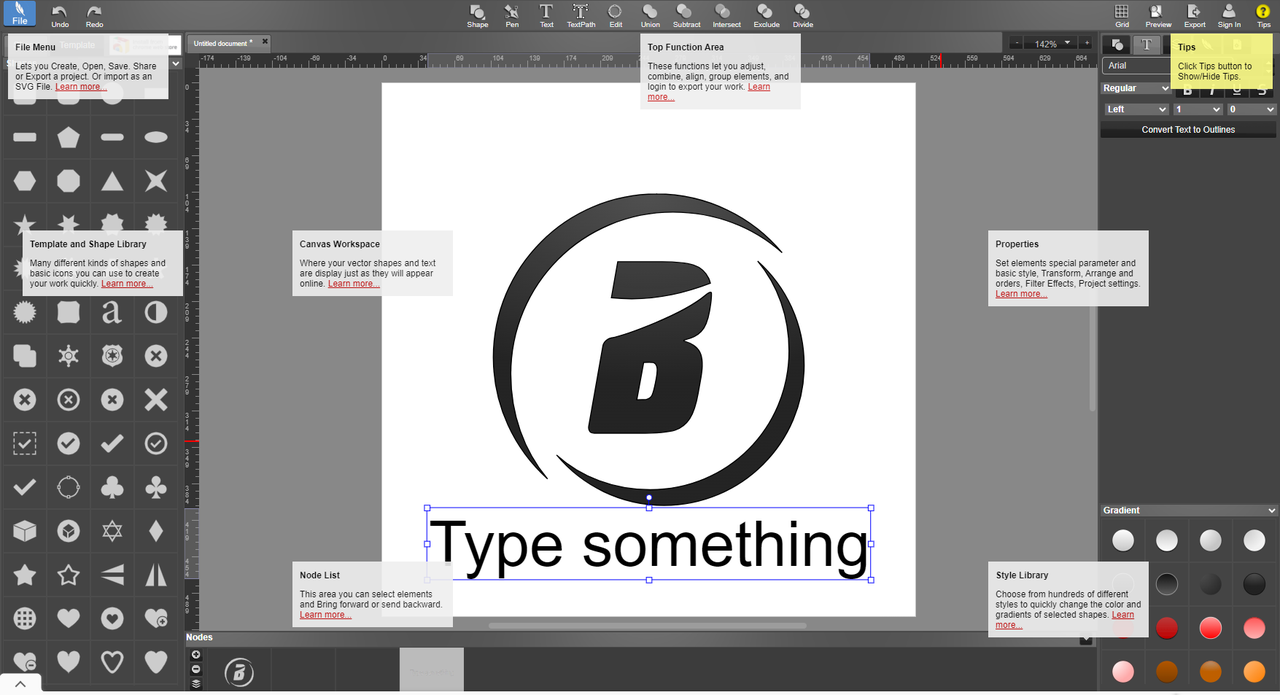
Task: Insert the diamond shape from library
Action: click(x=156, y=530)
